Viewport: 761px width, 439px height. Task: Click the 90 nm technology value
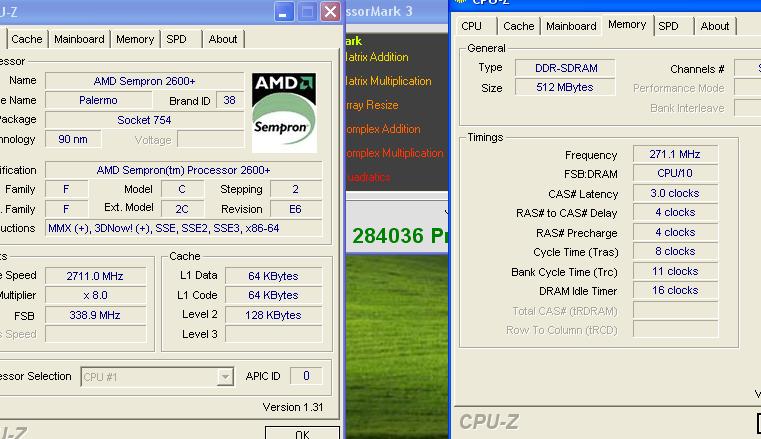73,140
